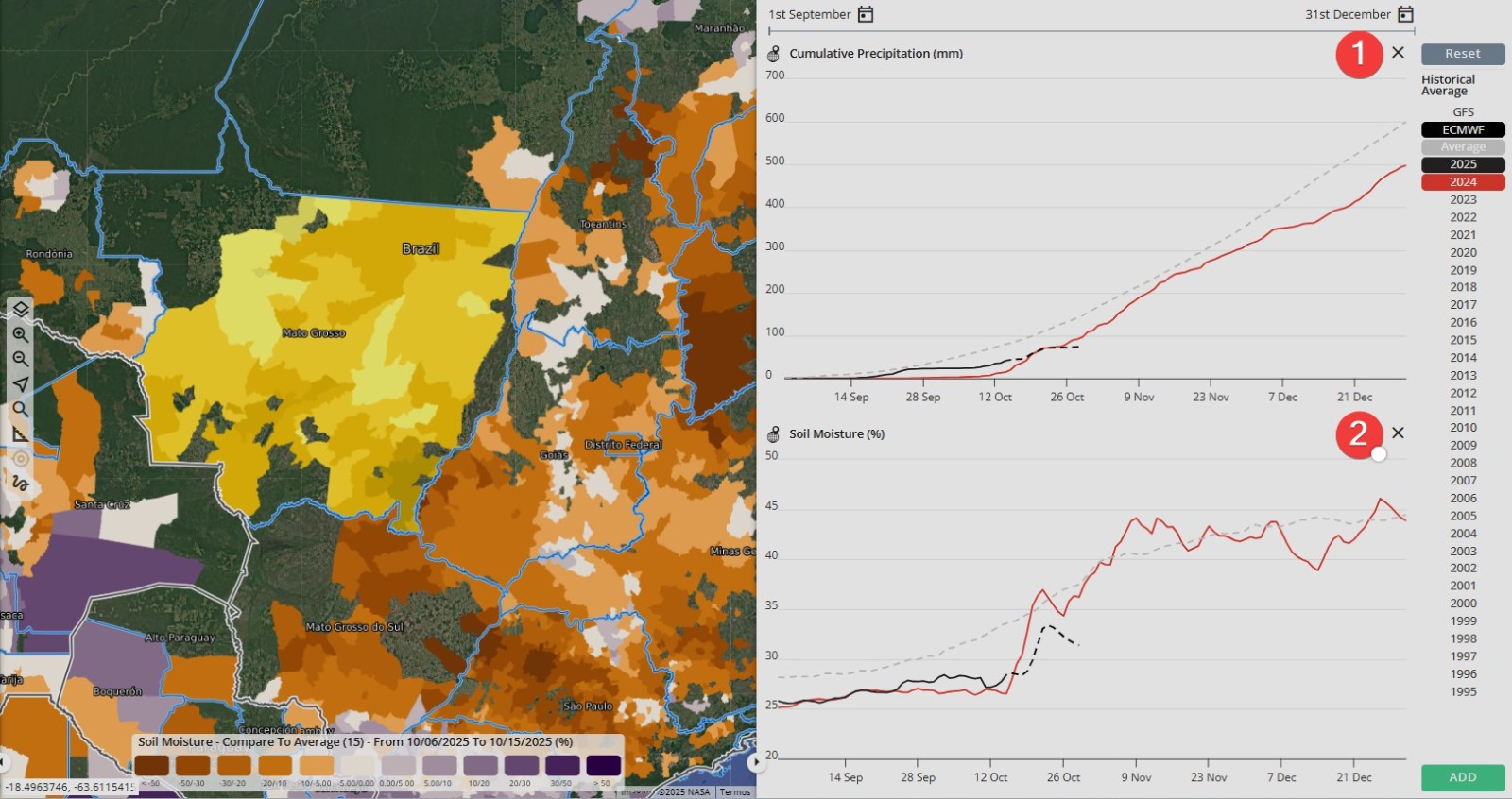Close the Cumulative Precipitation chart
Viewport: 1512px width, 799px height.
click(x=1398, y=53)
